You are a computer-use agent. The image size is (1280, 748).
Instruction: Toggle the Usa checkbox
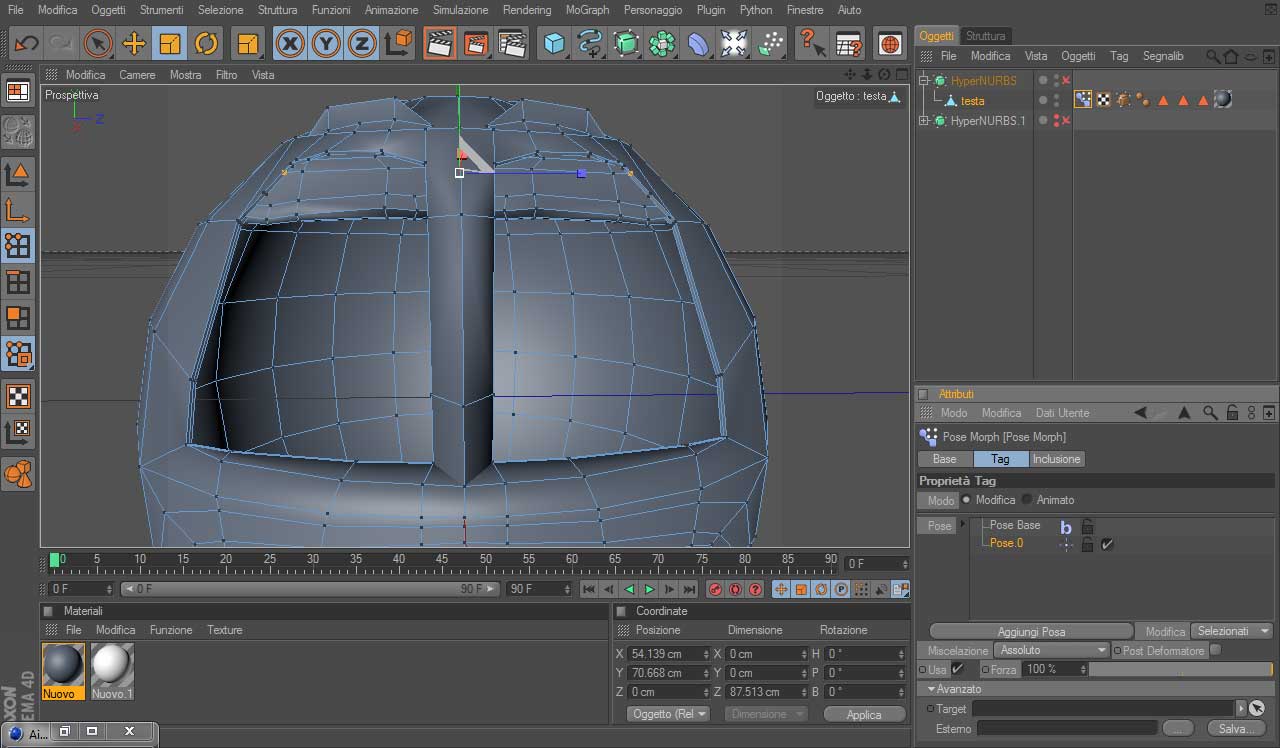coord(958,669)
